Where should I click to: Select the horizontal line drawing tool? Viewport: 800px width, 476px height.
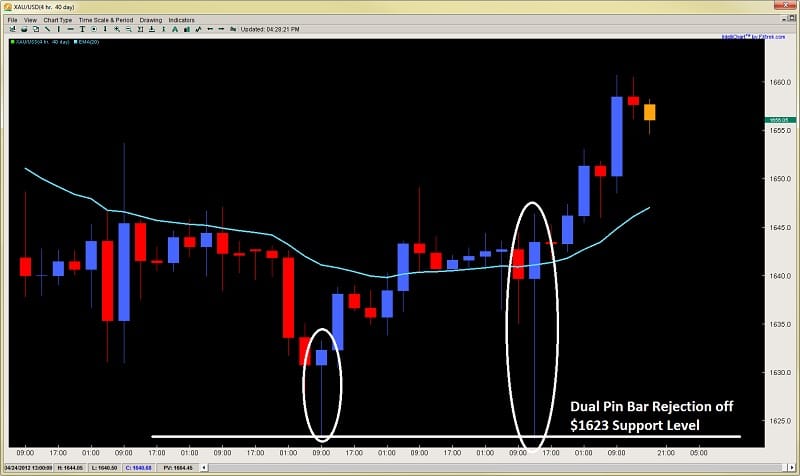coord(70,29)
